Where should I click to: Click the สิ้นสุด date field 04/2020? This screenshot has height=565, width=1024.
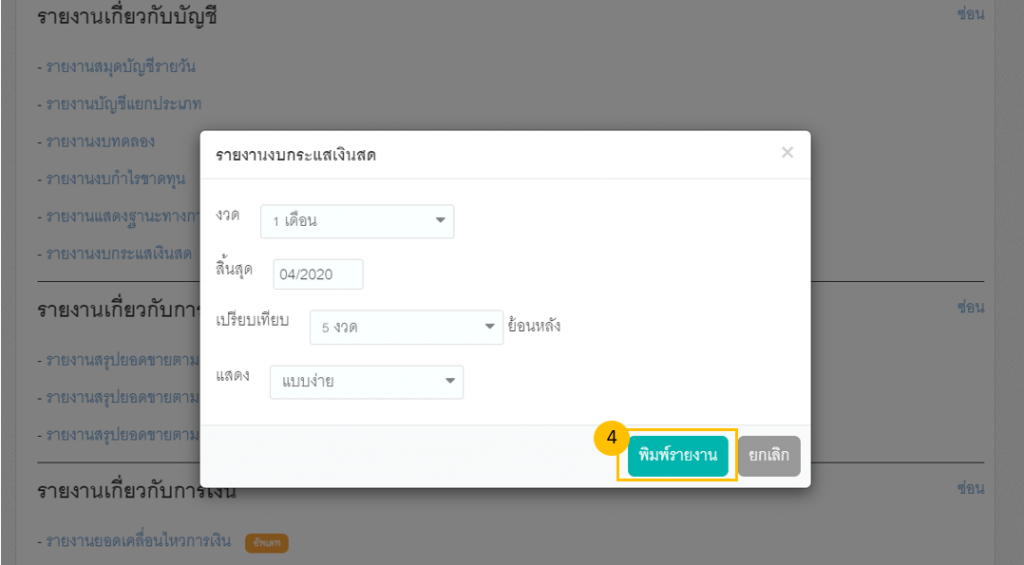318,274
